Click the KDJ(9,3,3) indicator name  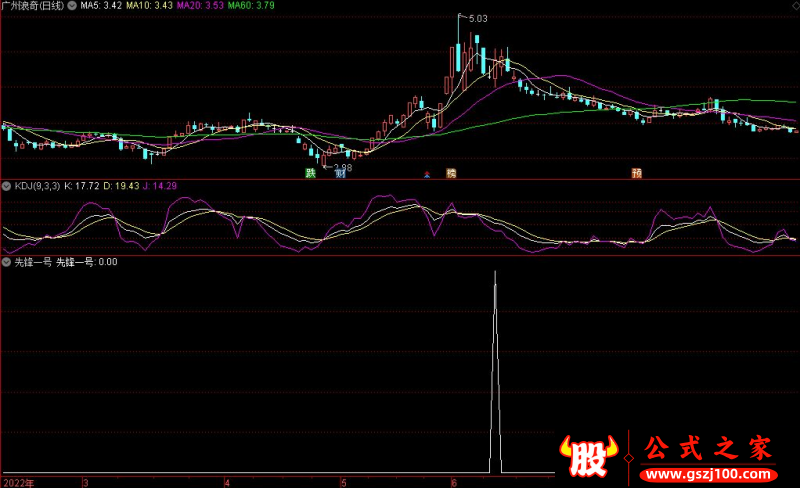37,186
